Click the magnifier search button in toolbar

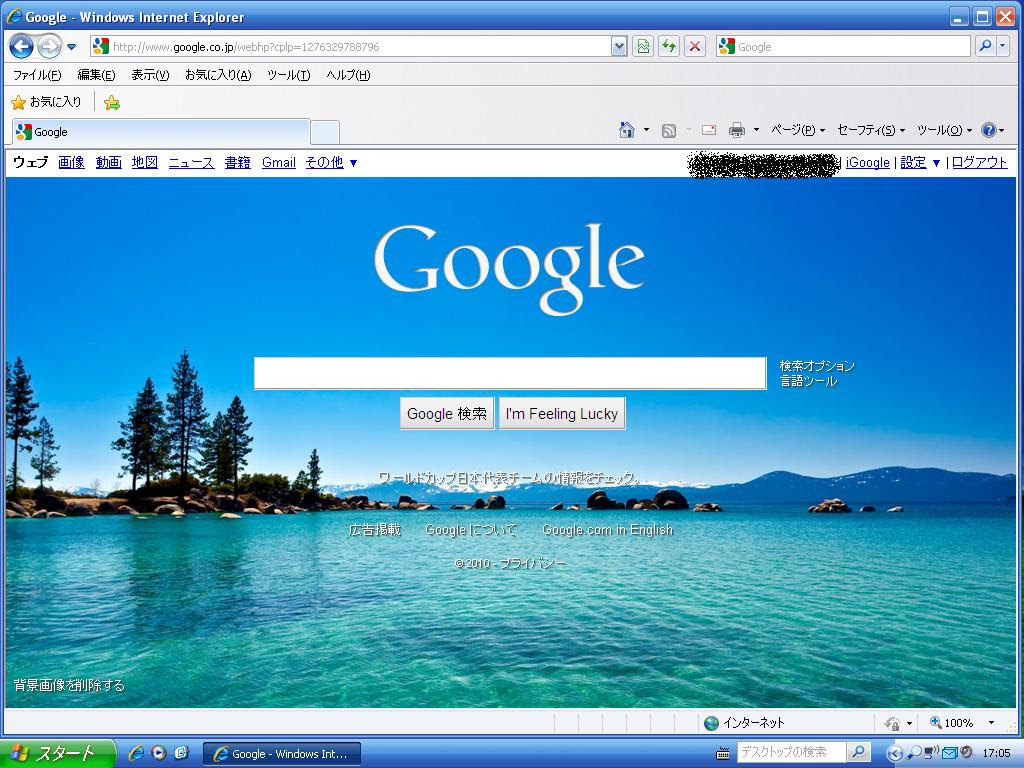[985, 46]
